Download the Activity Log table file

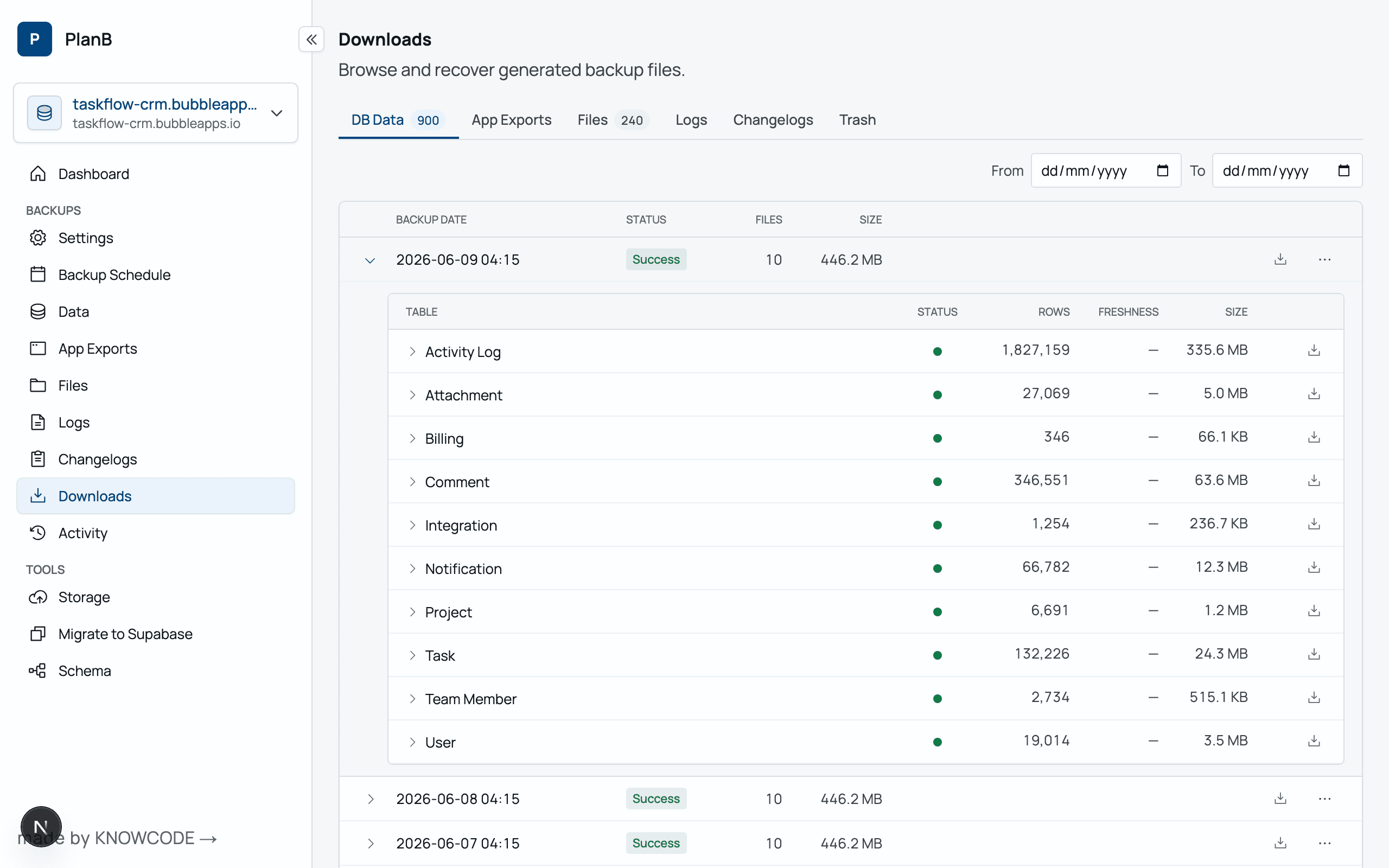coord(1314,350)
